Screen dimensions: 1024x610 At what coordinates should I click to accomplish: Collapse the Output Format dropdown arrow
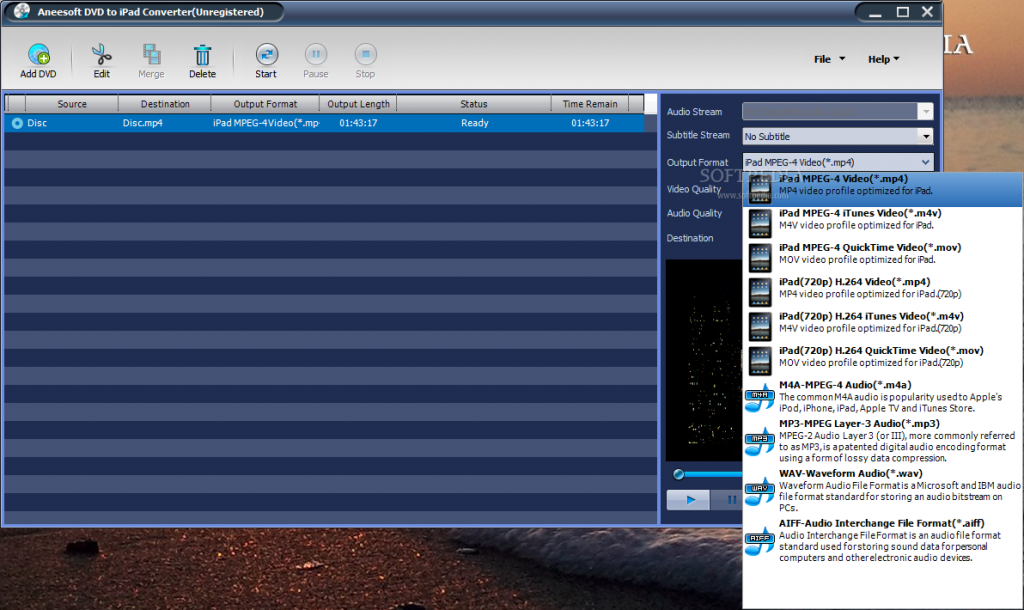tap(925, 163)
